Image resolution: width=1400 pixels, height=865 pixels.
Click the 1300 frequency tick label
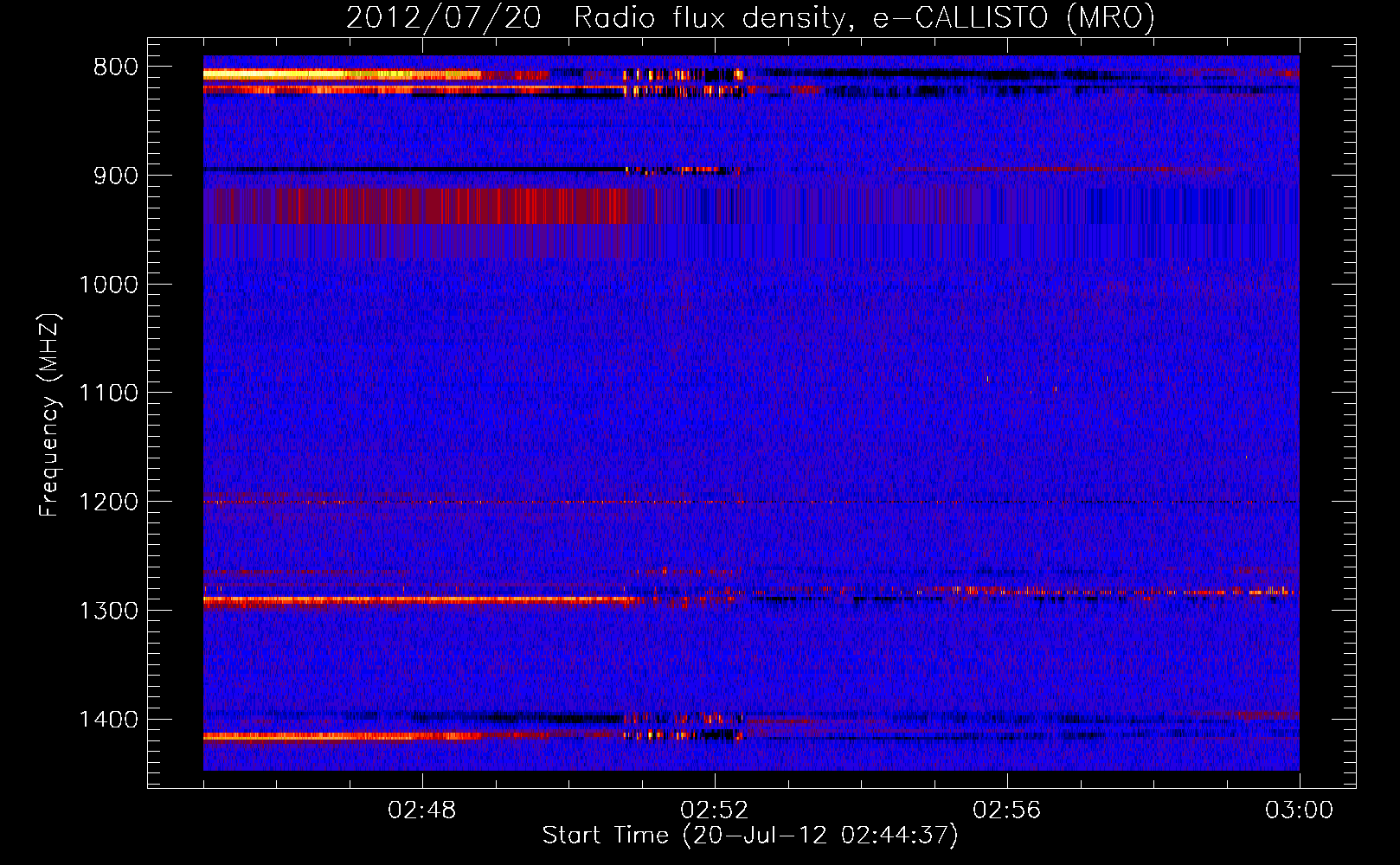108,611
